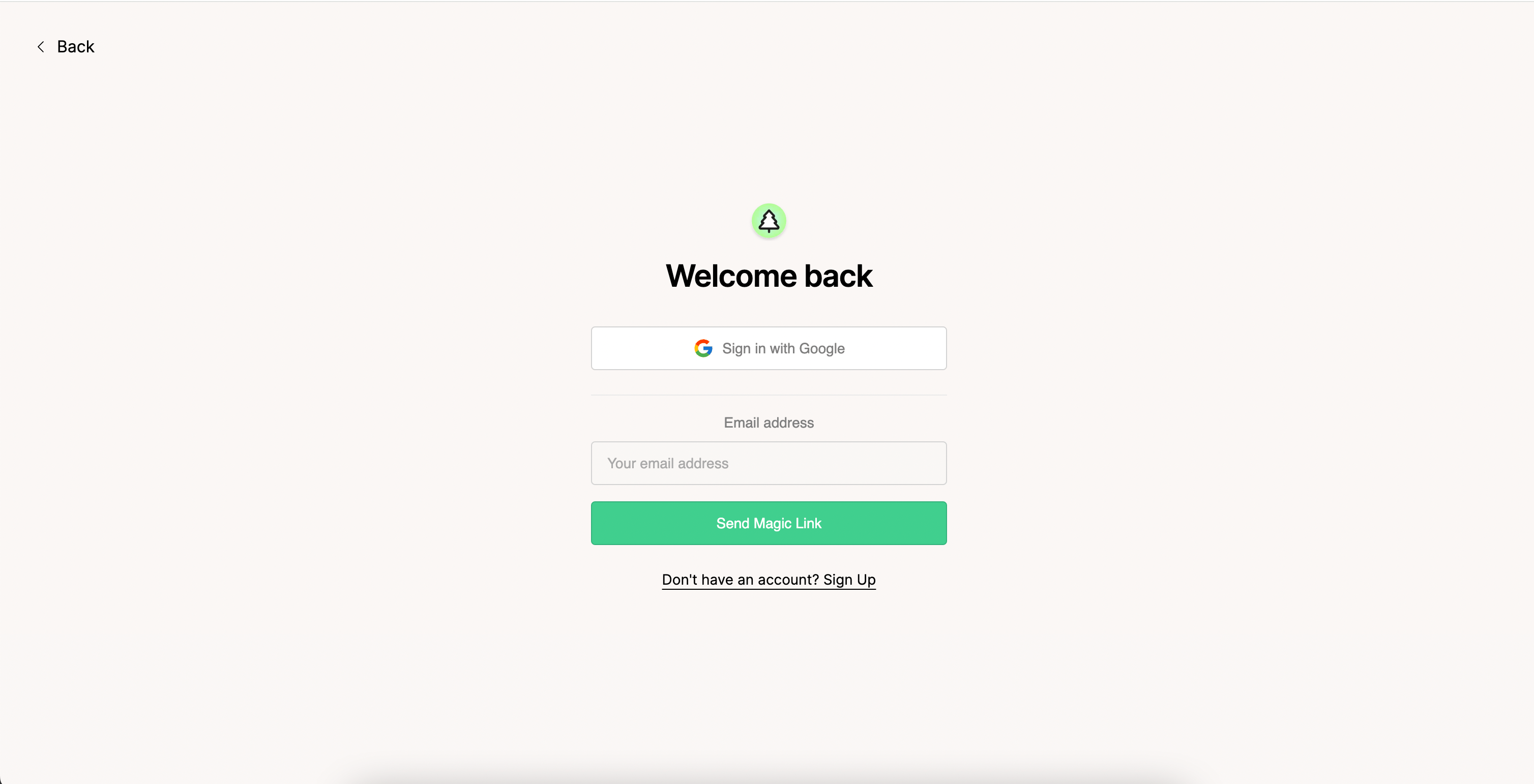Click the Google G logo

pyautogui.click(x=703, y=348)
